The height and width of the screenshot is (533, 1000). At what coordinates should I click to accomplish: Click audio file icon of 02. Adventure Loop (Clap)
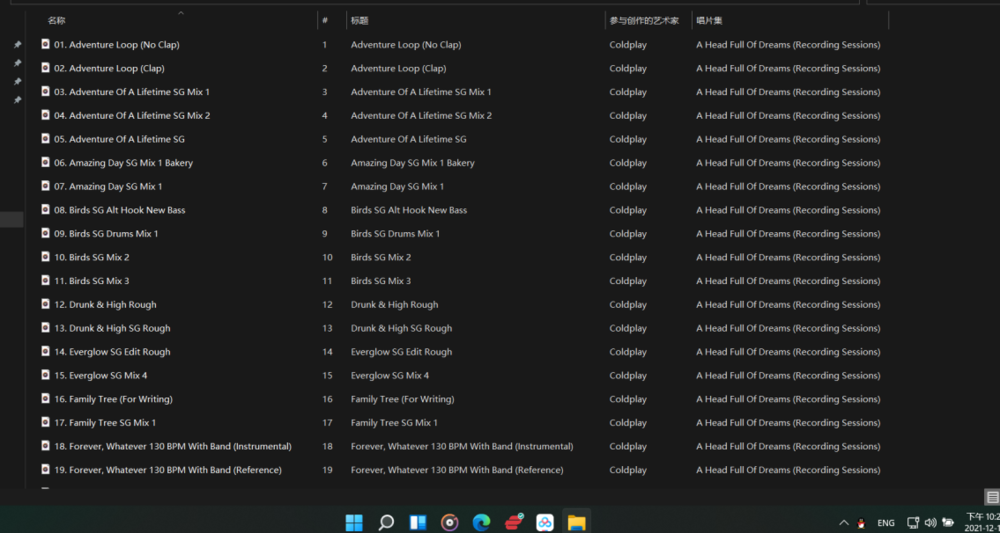pos(45,68)
